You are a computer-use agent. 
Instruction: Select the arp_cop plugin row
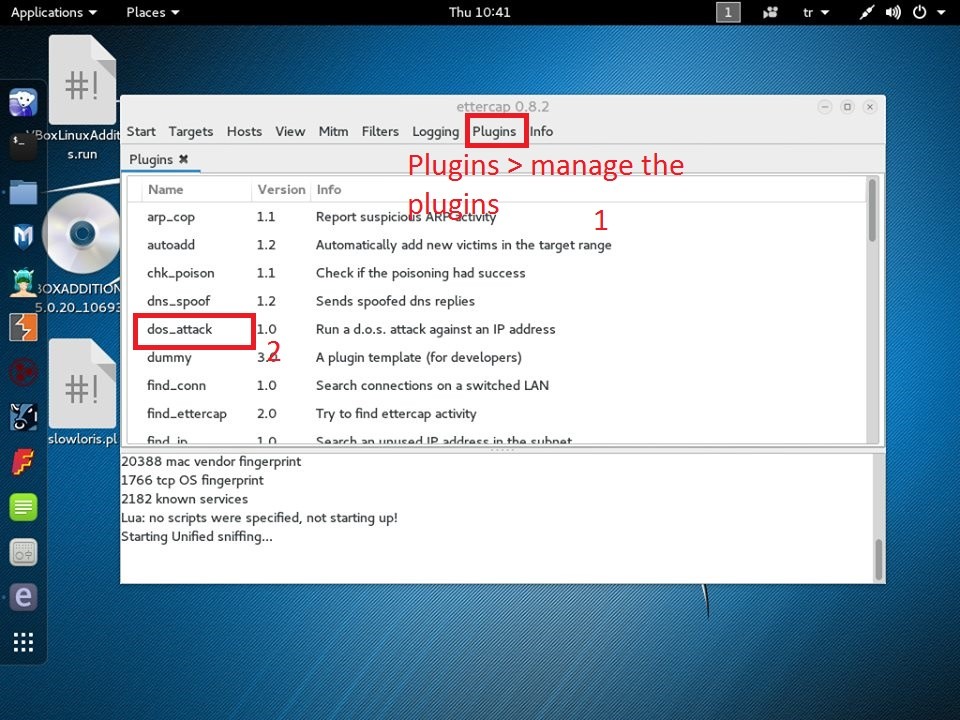click(497, 217)
